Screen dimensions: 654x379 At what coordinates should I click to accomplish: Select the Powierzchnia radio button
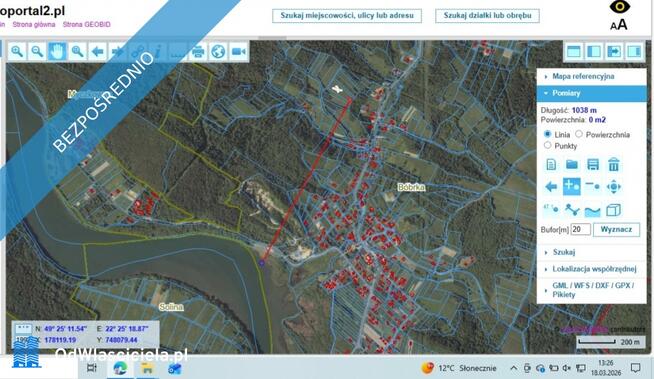579,134
